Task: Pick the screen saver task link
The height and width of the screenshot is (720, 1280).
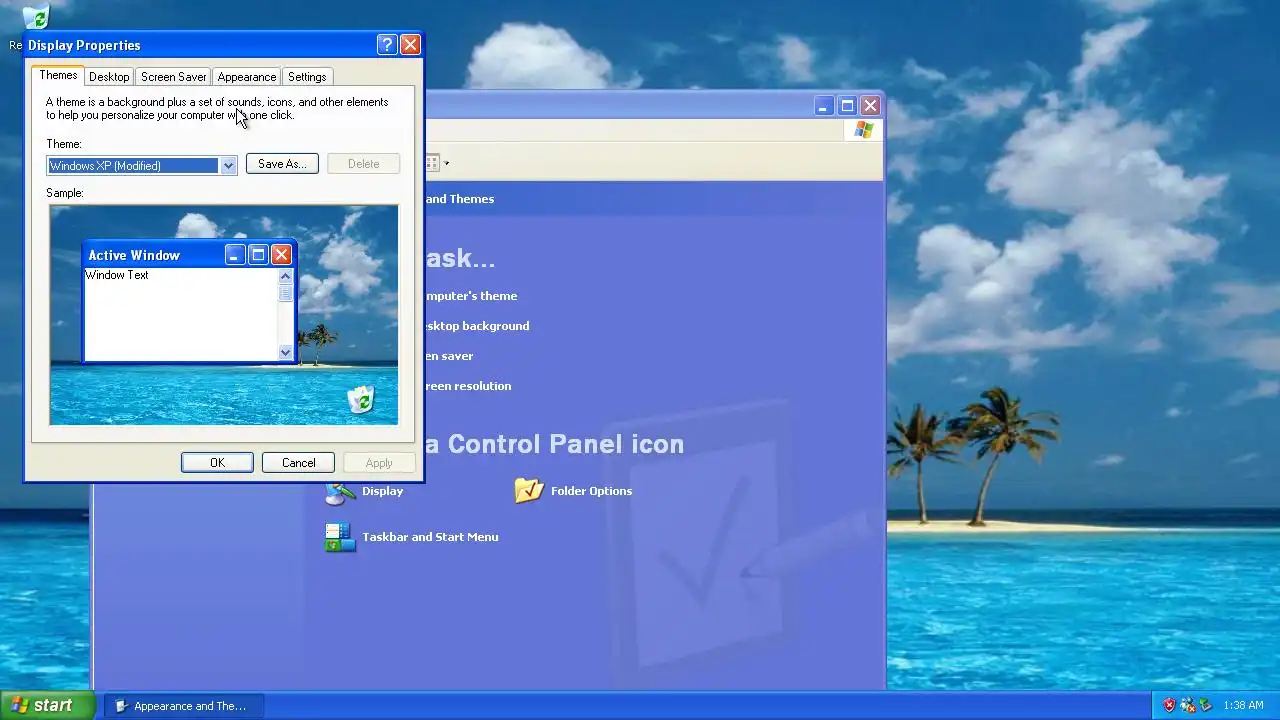Action: coord(449,356)
